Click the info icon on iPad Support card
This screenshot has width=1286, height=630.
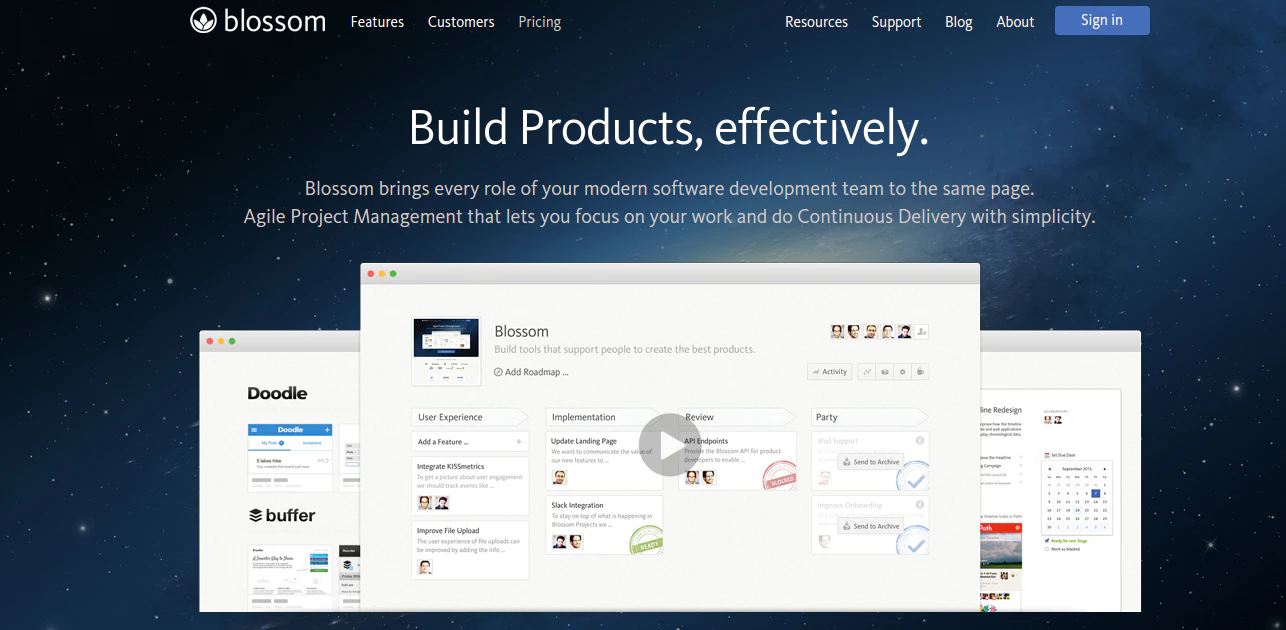(920, 440)
